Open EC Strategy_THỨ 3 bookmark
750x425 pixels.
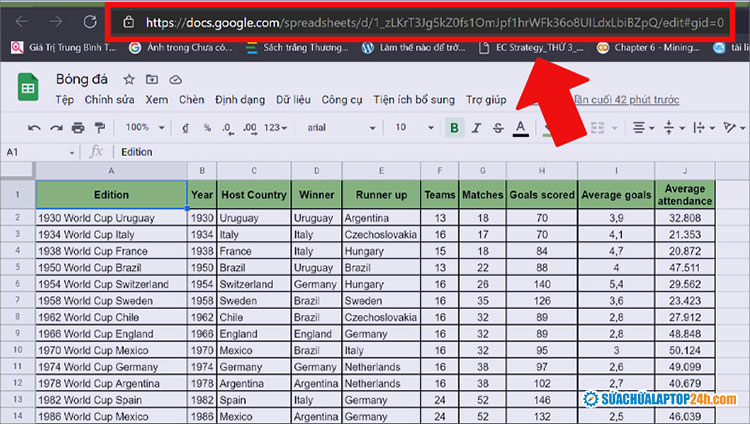pyautogui.click(x=531, y=47)
